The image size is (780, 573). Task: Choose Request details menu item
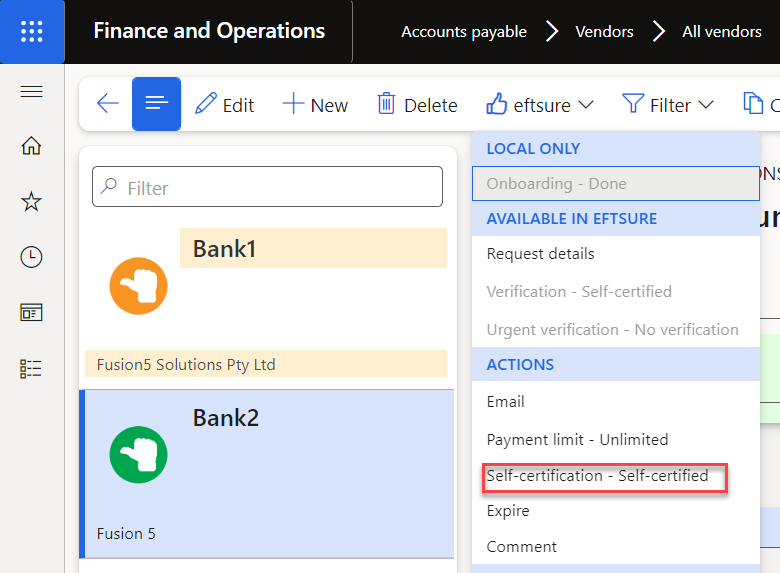[x=616, y=254]
